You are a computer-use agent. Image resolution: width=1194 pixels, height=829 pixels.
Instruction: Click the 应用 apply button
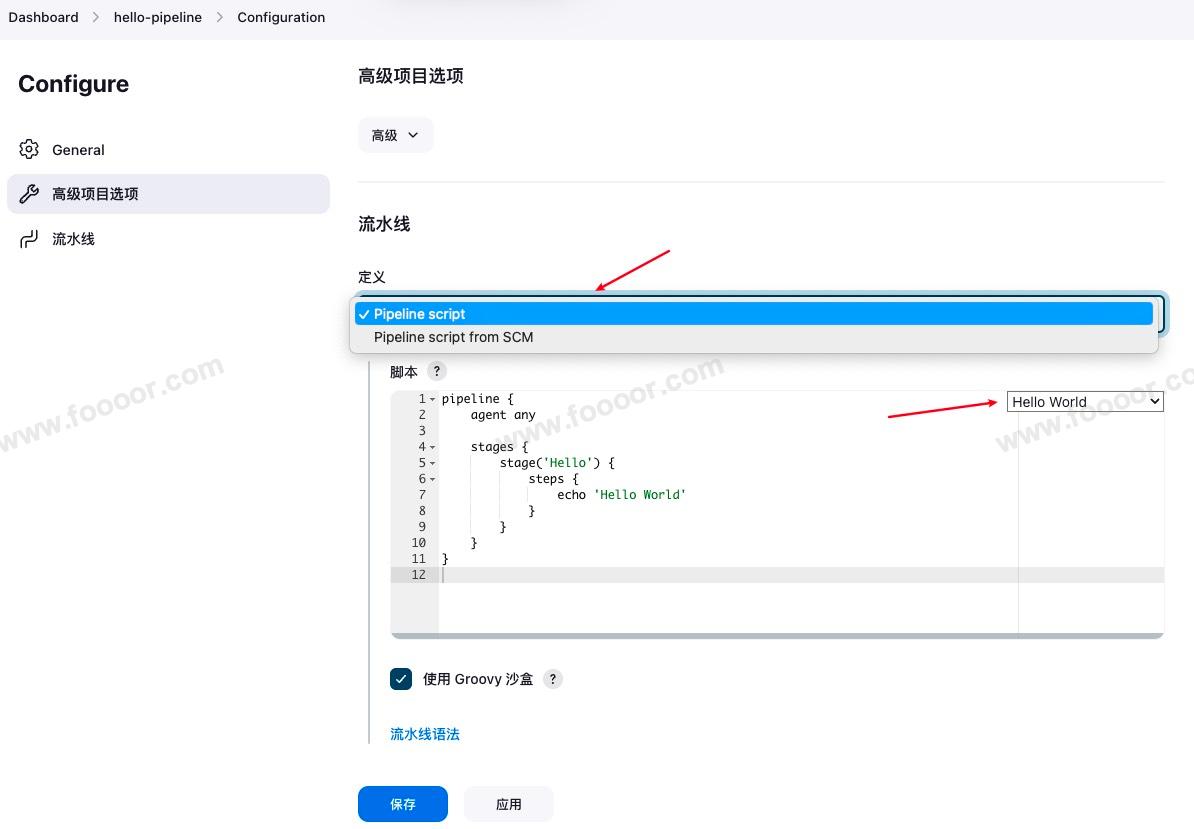tap(508, 804)
